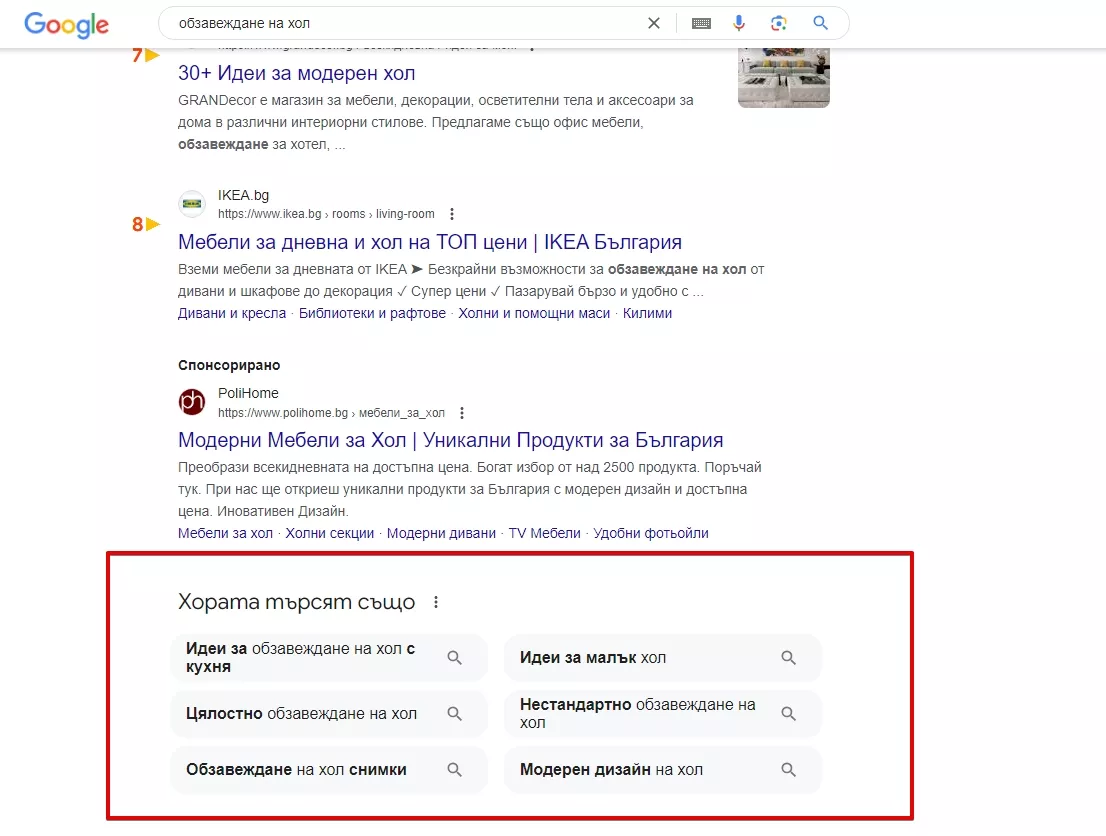The height and width of the screenshot is (836, 1106).
Task: Click magnifier icon on 'Цялостно обзавеждане' suggestion
Action: point(455,714)
